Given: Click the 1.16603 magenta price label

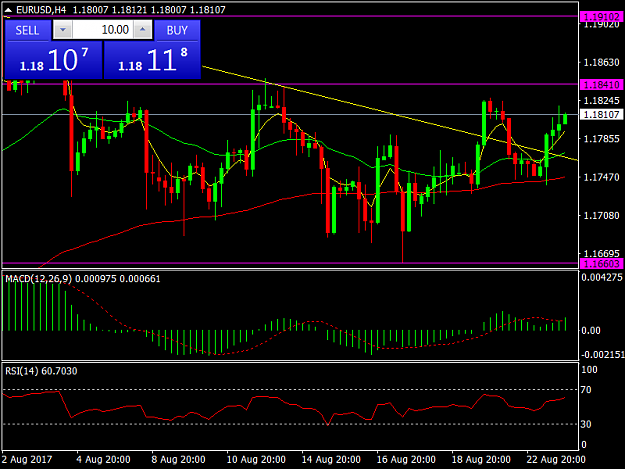Looking at the screenshot, I should click(x=601, y=264).
